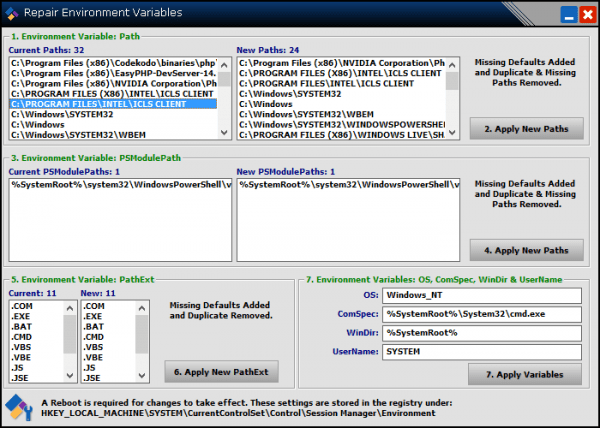Click the UserName input field

pyautogui.click(x=482, y=352)
